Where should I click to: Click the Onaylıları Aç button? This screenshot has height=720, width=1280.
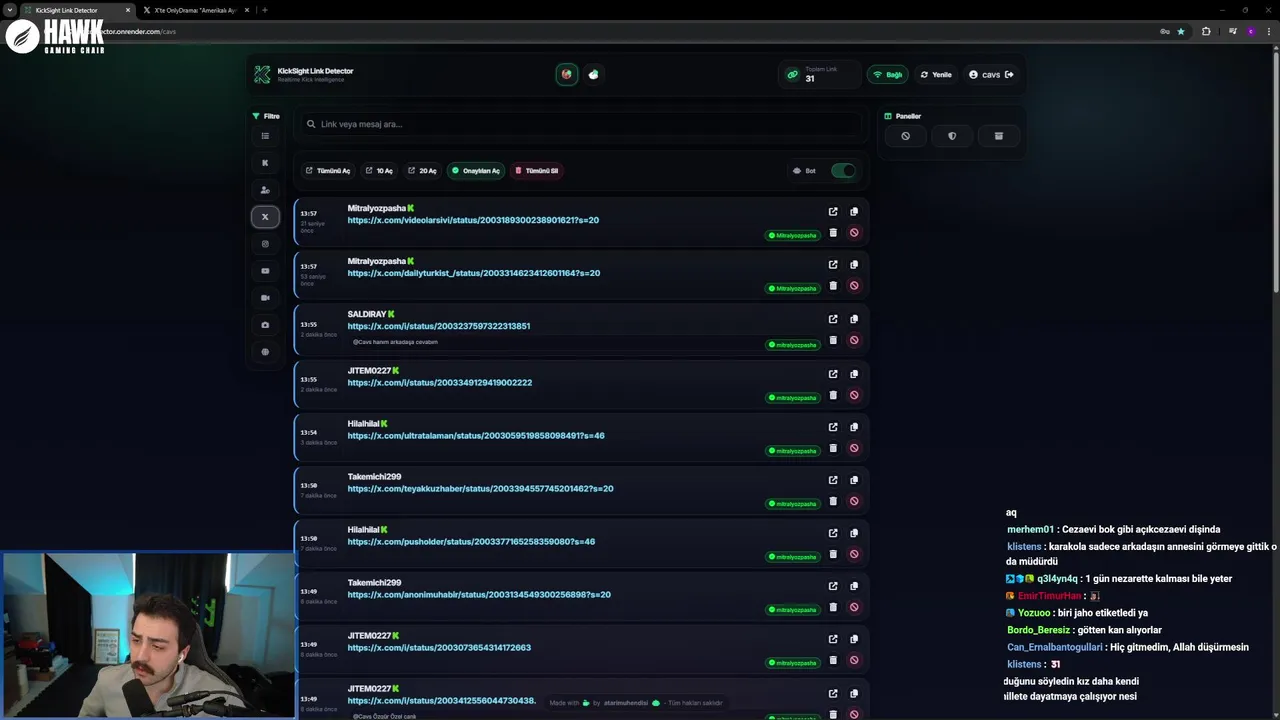pos(476,171)
